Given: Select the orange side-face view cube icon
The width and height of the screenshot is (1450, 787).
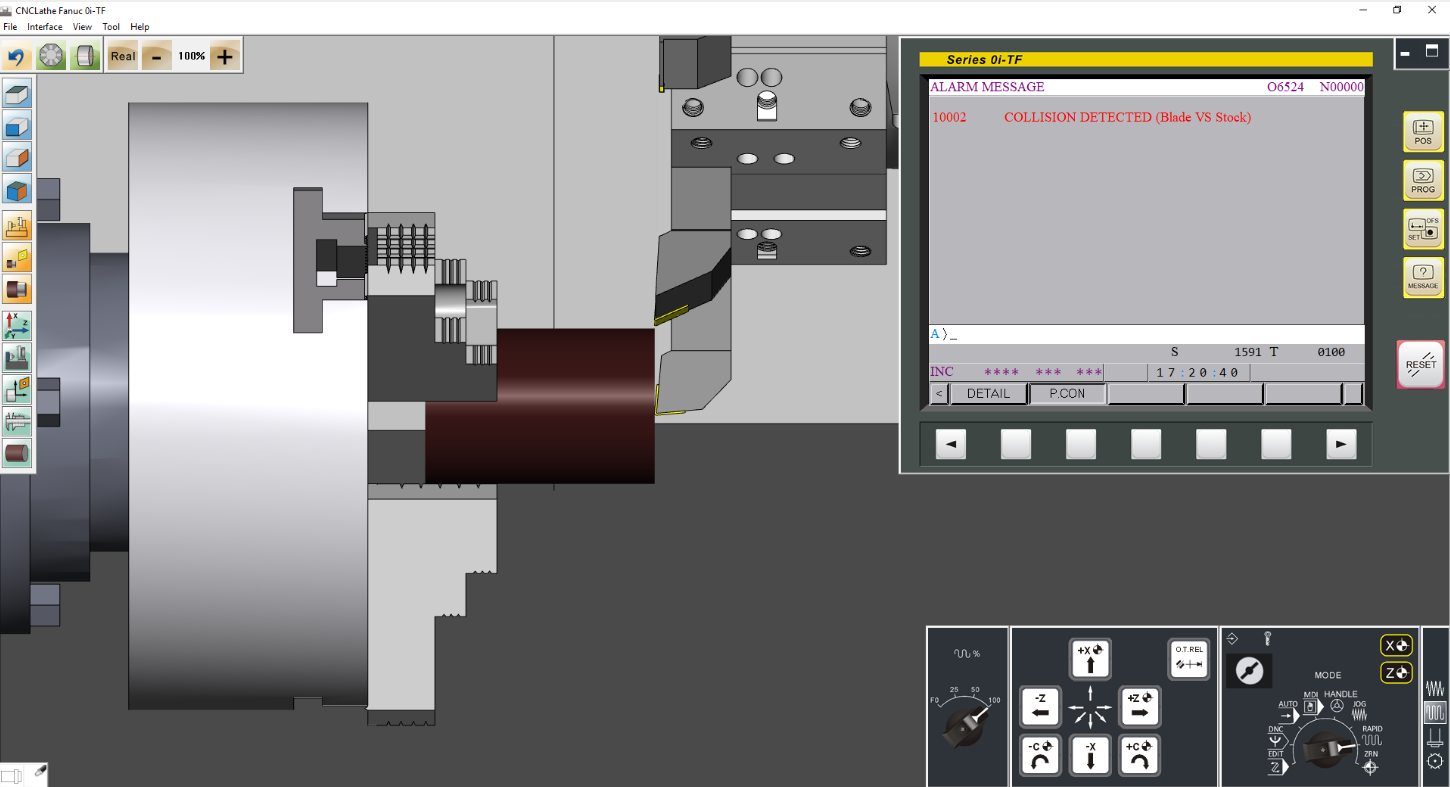Looking at the screenshot, I should click(x=18, y=157).
